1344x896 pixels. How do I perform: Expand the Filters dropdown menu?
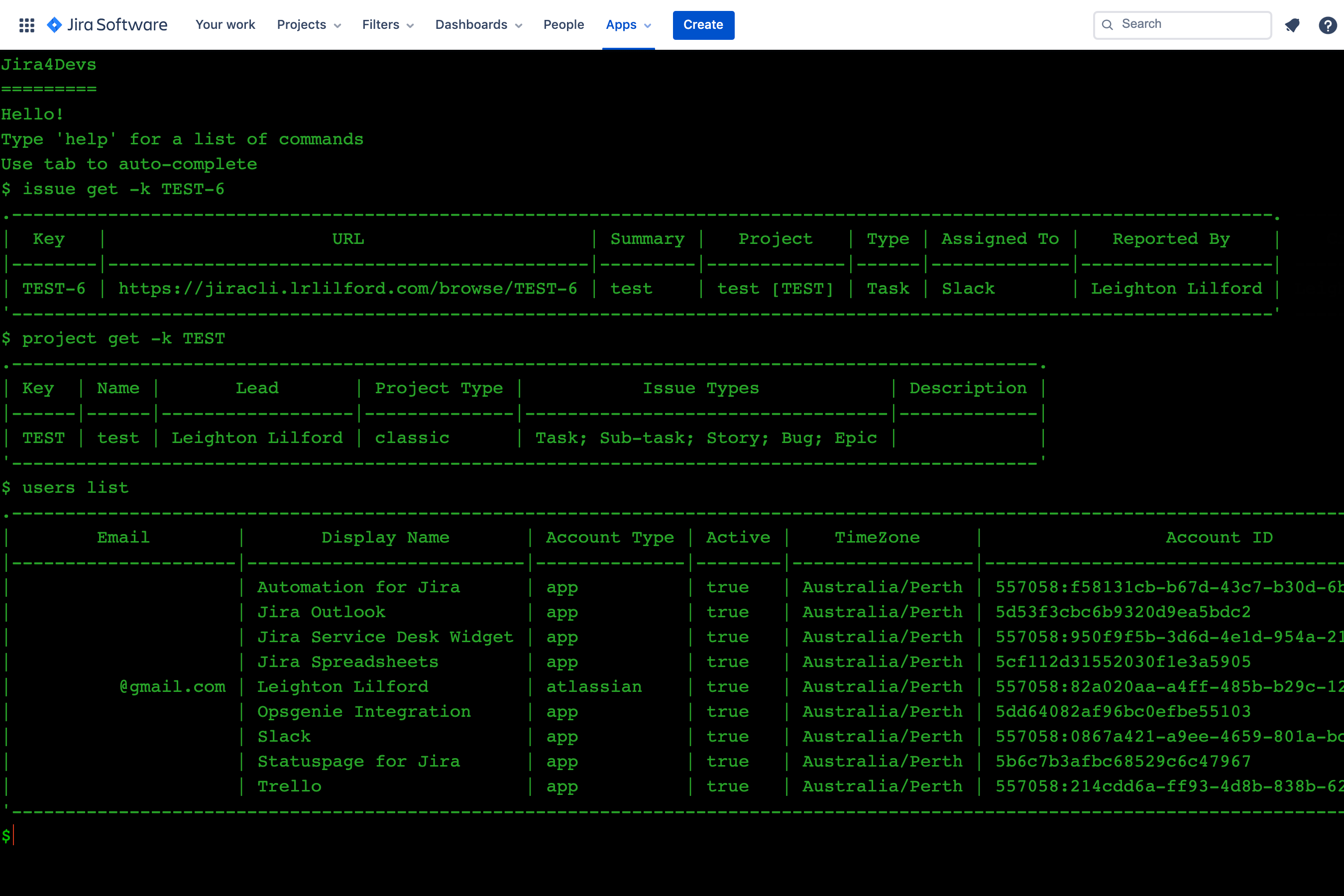[388, 24]
